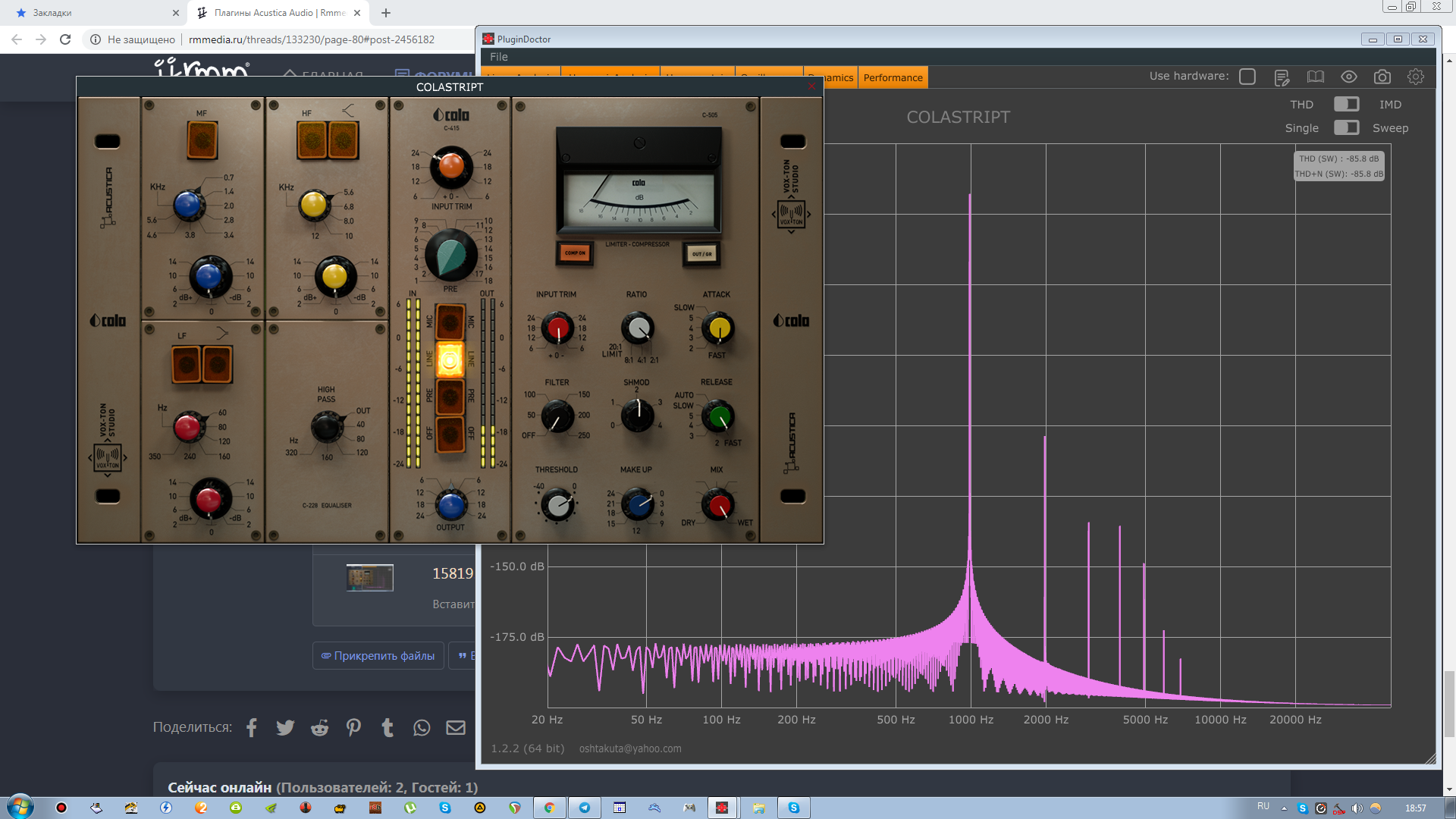Open the oshtakuta@yahoo.com link
Image resolution: width=1456 pixels, height=819 pixels.
point(630,748)
